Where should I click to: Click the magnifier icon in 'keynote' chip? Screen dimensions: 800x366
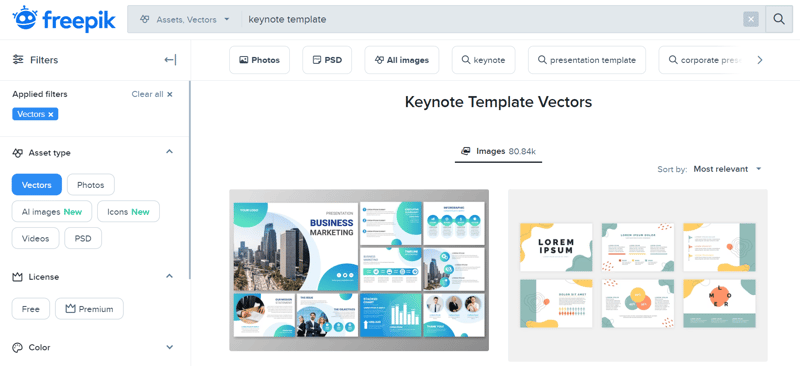pos(465,60)
